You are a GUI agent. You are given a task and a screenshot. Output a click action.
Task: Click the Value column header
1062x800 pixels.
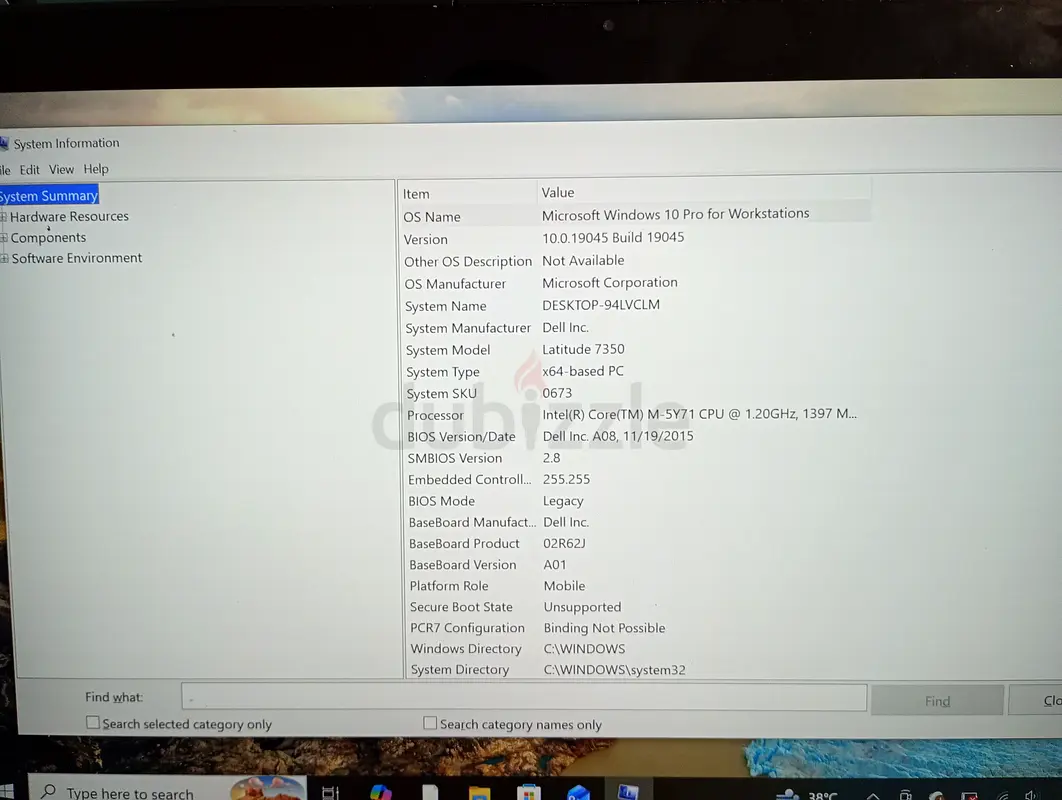pos(703,192)
